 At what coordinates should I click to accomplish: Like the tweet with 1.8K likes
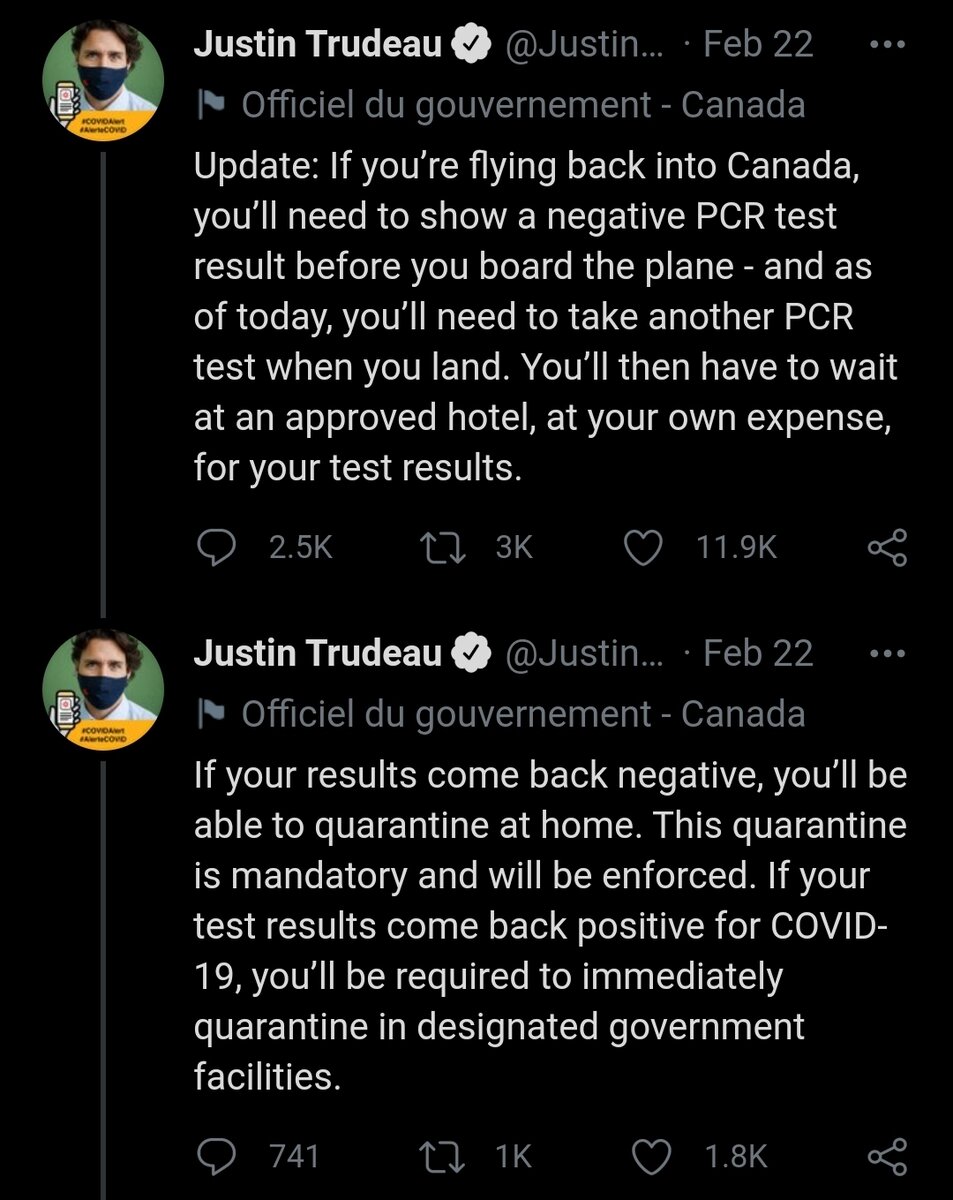pyautogui.click(x=652, y=1157)
